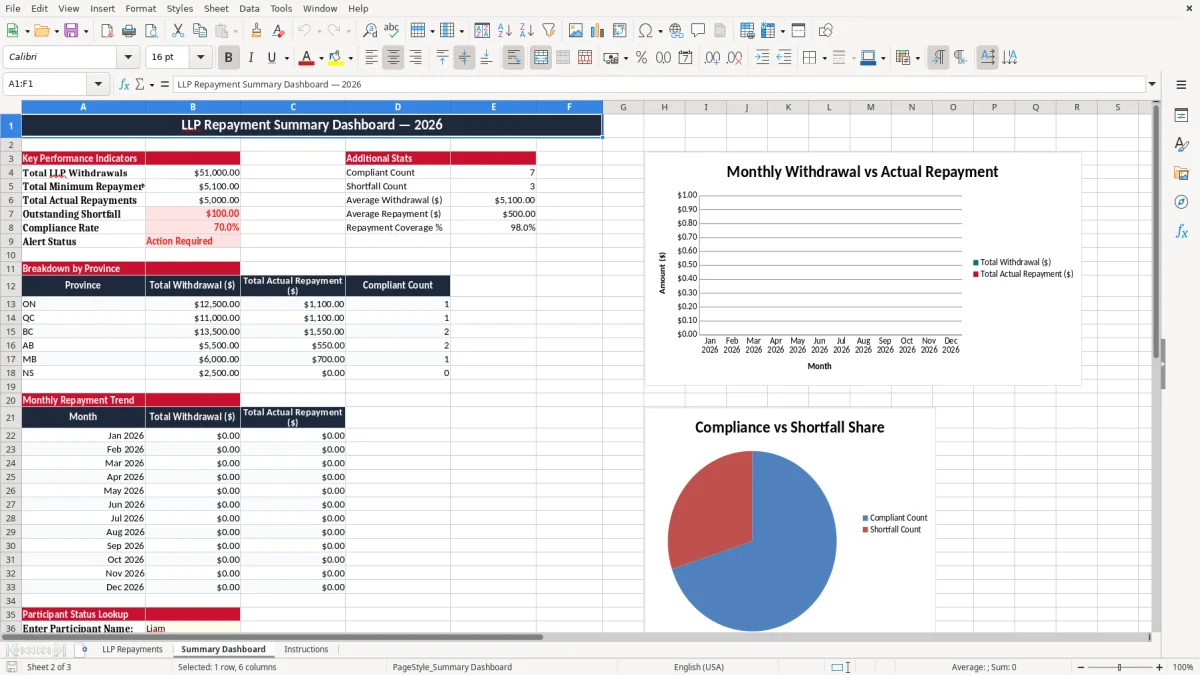Toggle Align Right
The image size is (1200, 675).
(x=415, y=58)
